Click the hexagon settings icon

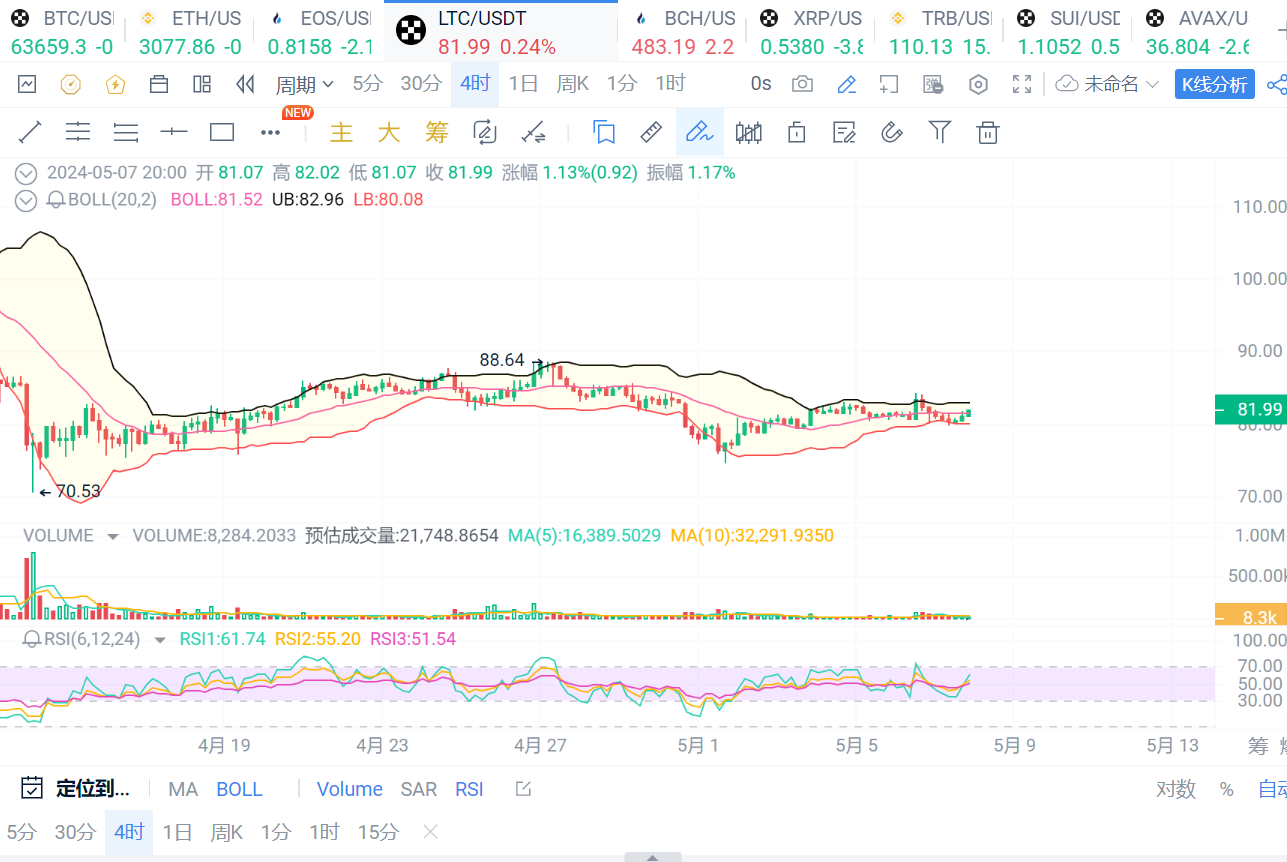[979, 84]
